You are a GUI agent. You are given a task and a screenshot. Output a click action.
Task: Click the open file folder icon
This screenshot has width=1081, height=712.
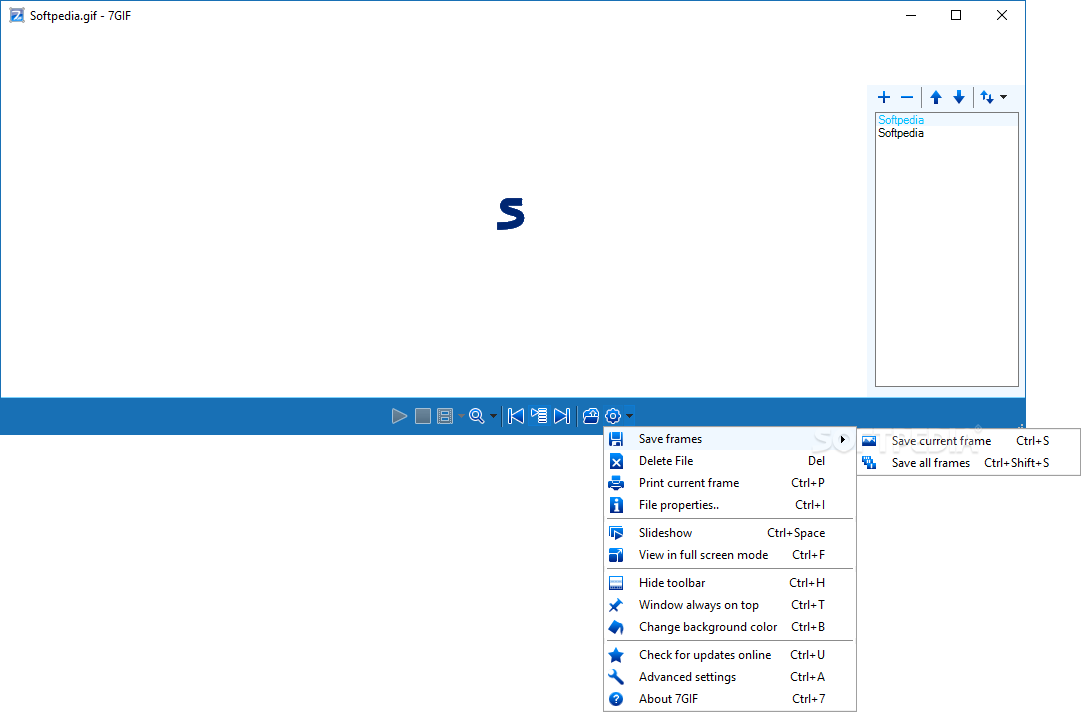pyautogui.click(x=591, y=416)
